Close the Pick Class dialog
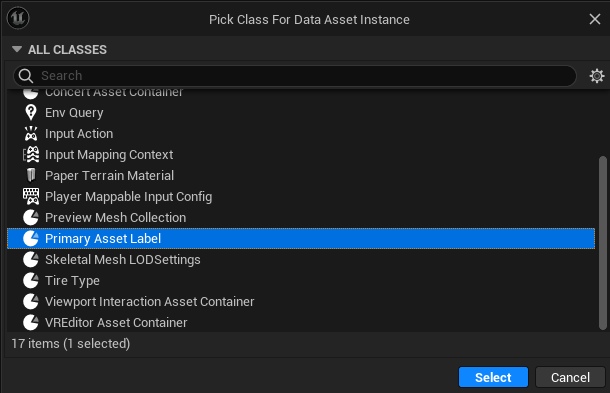 click(595, 19)
